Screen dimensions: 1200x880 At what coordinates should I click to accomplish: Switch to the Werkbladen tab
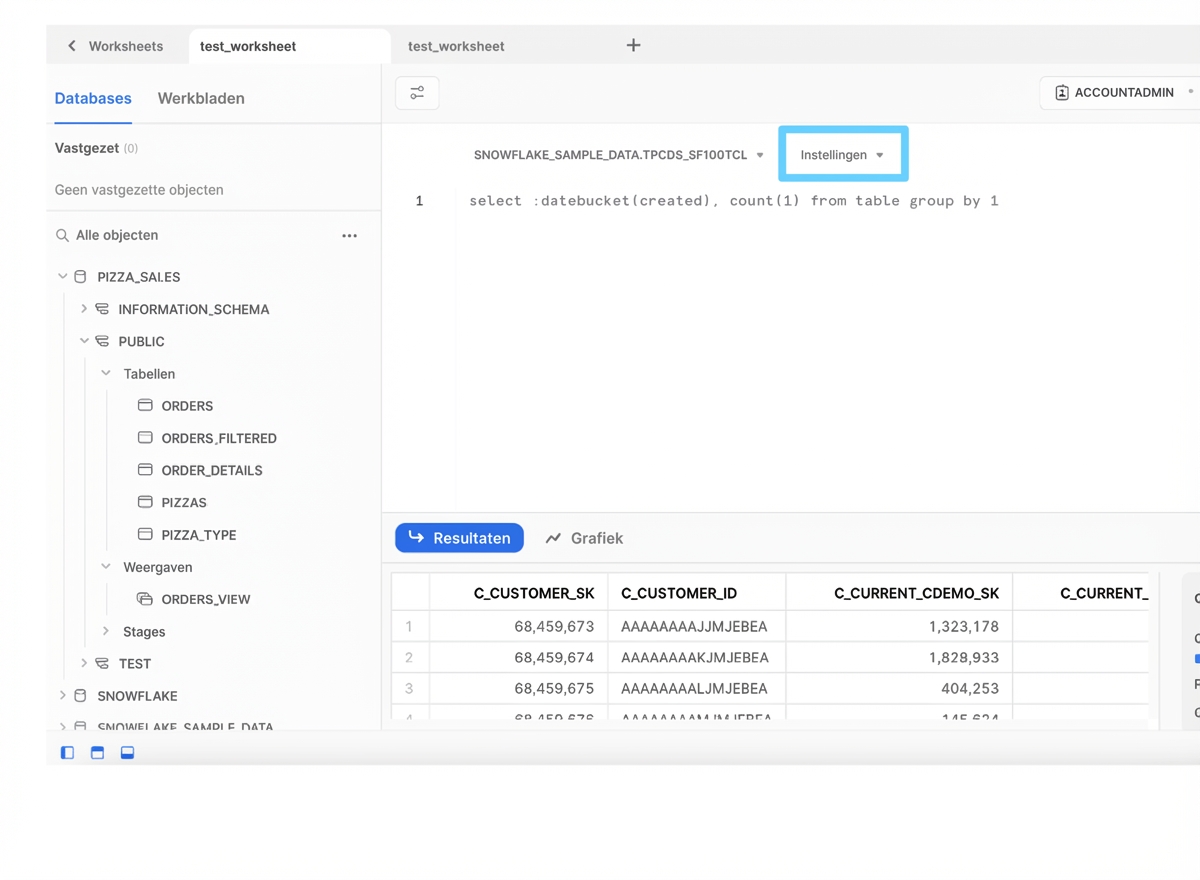pyautogui.click(x=200, y=98)
